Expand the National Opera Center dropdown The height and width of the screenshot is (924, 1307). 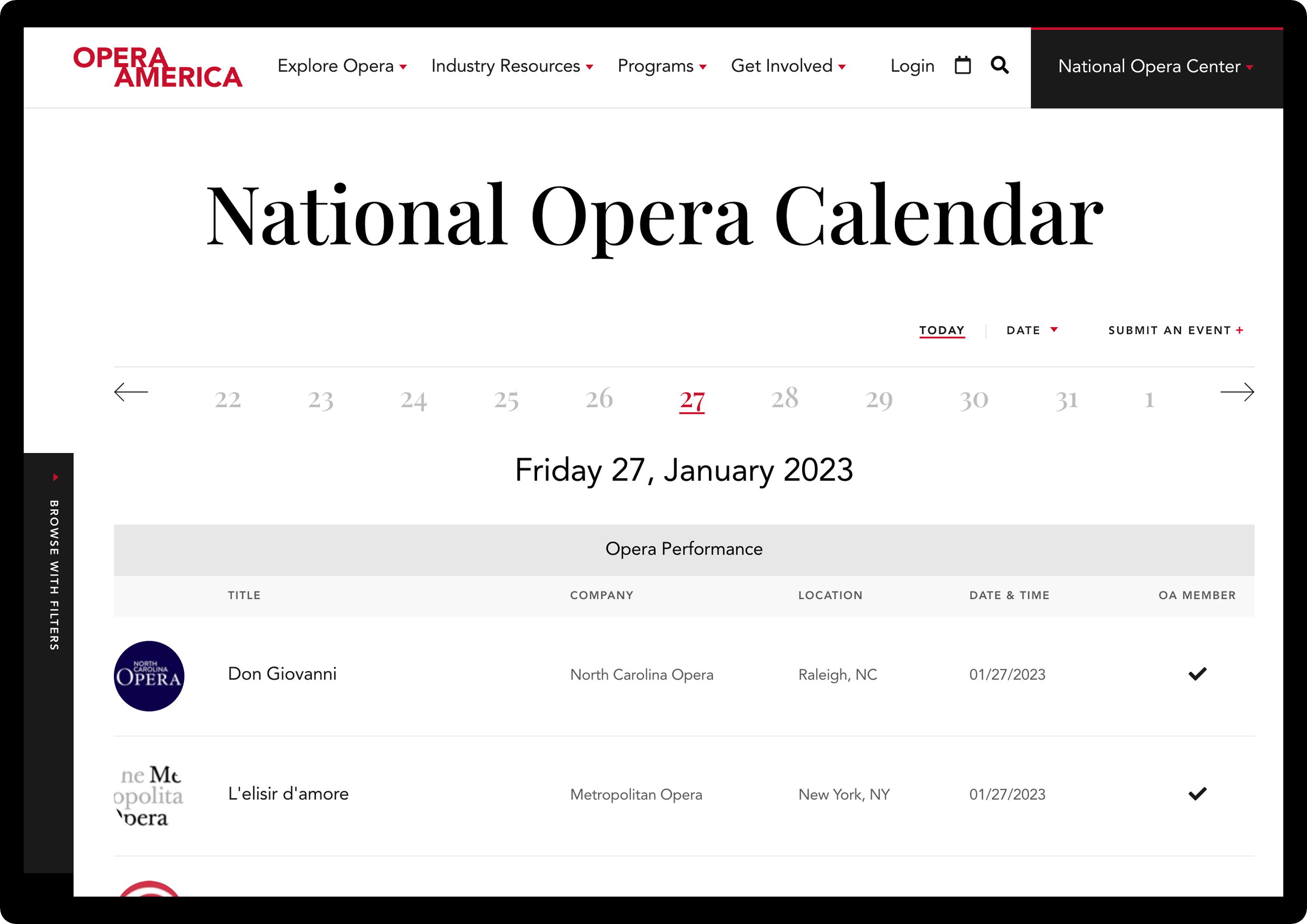1156,66
